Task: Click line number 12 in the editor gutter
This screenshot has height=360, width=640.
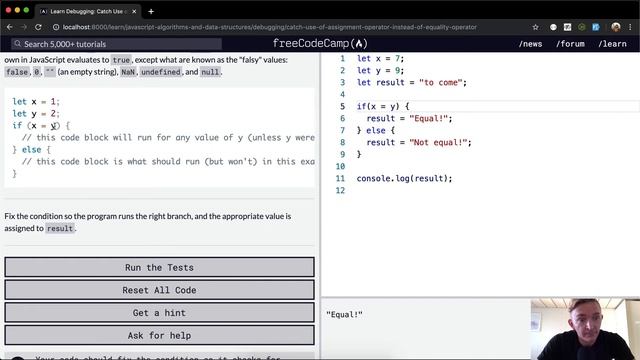Action: [340, 190]
